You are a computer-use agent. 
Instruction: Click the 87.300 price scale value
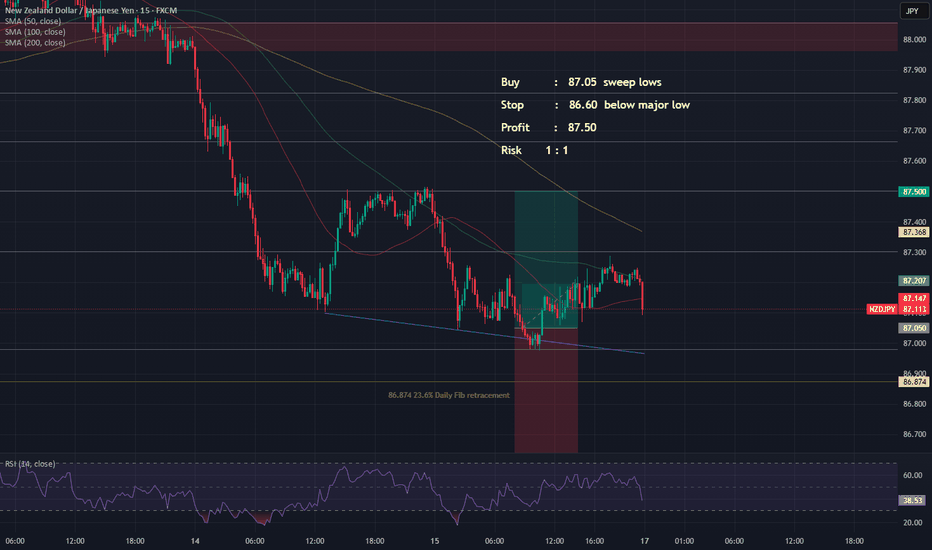click(914, 252)
